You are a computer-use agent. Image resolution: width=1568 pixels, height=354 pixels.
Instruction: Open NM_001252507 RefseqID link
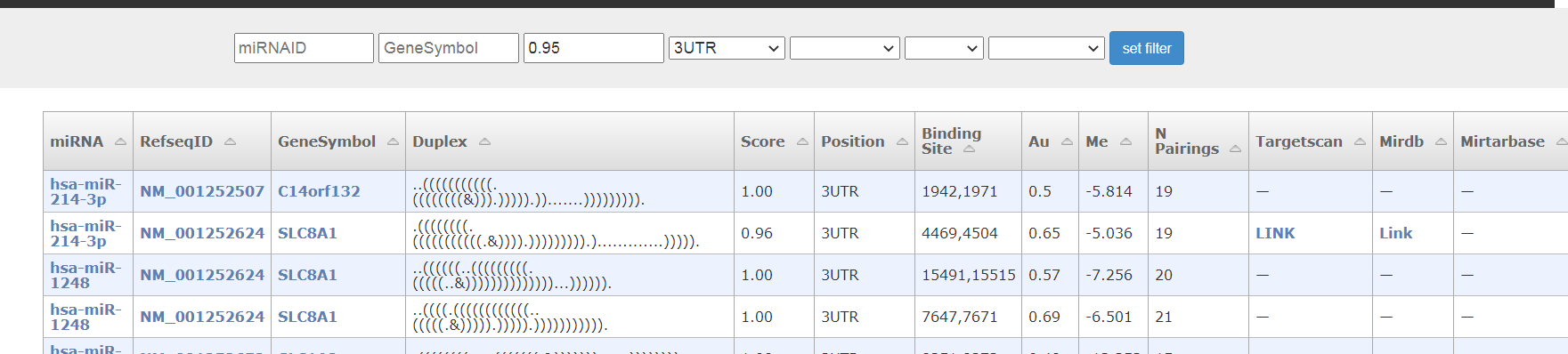(x=202, y=191)
